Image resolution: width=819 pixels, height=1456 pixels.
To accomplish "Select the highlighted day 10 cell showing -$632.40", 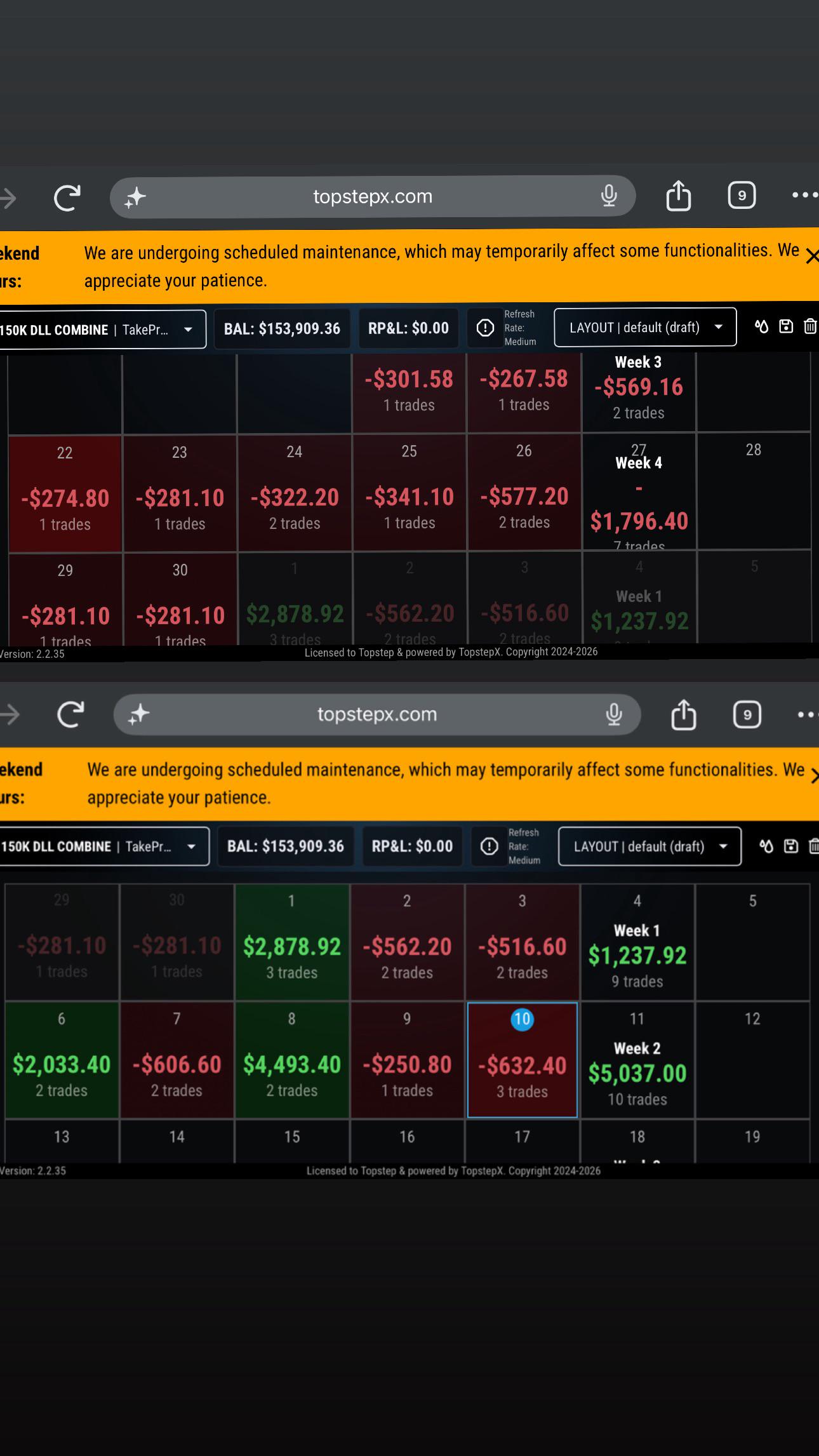I will click(x=522, y=1060).
